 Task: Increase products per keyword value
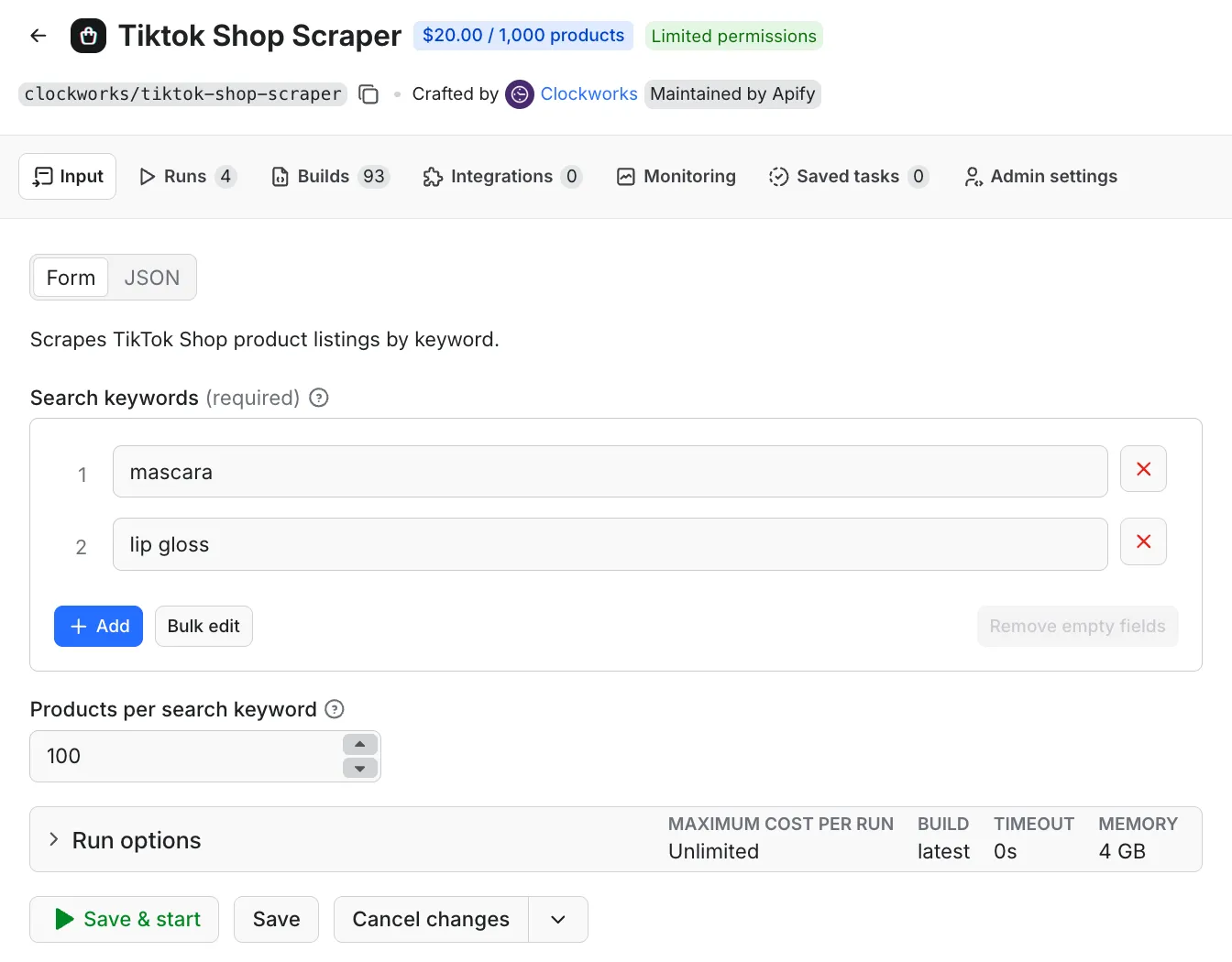click(x=360, y=744)
